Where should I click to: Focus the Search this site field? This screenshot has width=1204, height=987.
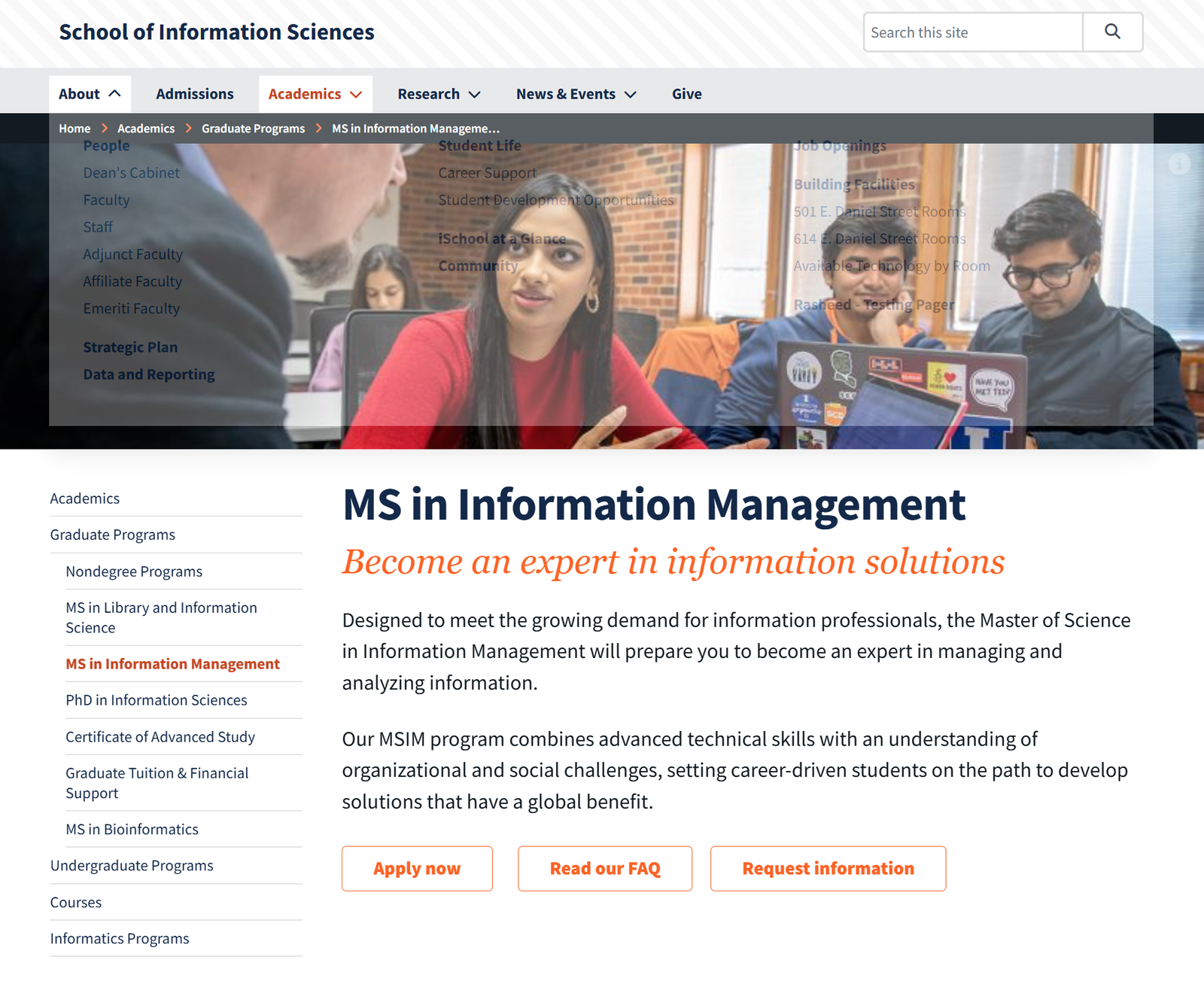[x=972, y=32]
